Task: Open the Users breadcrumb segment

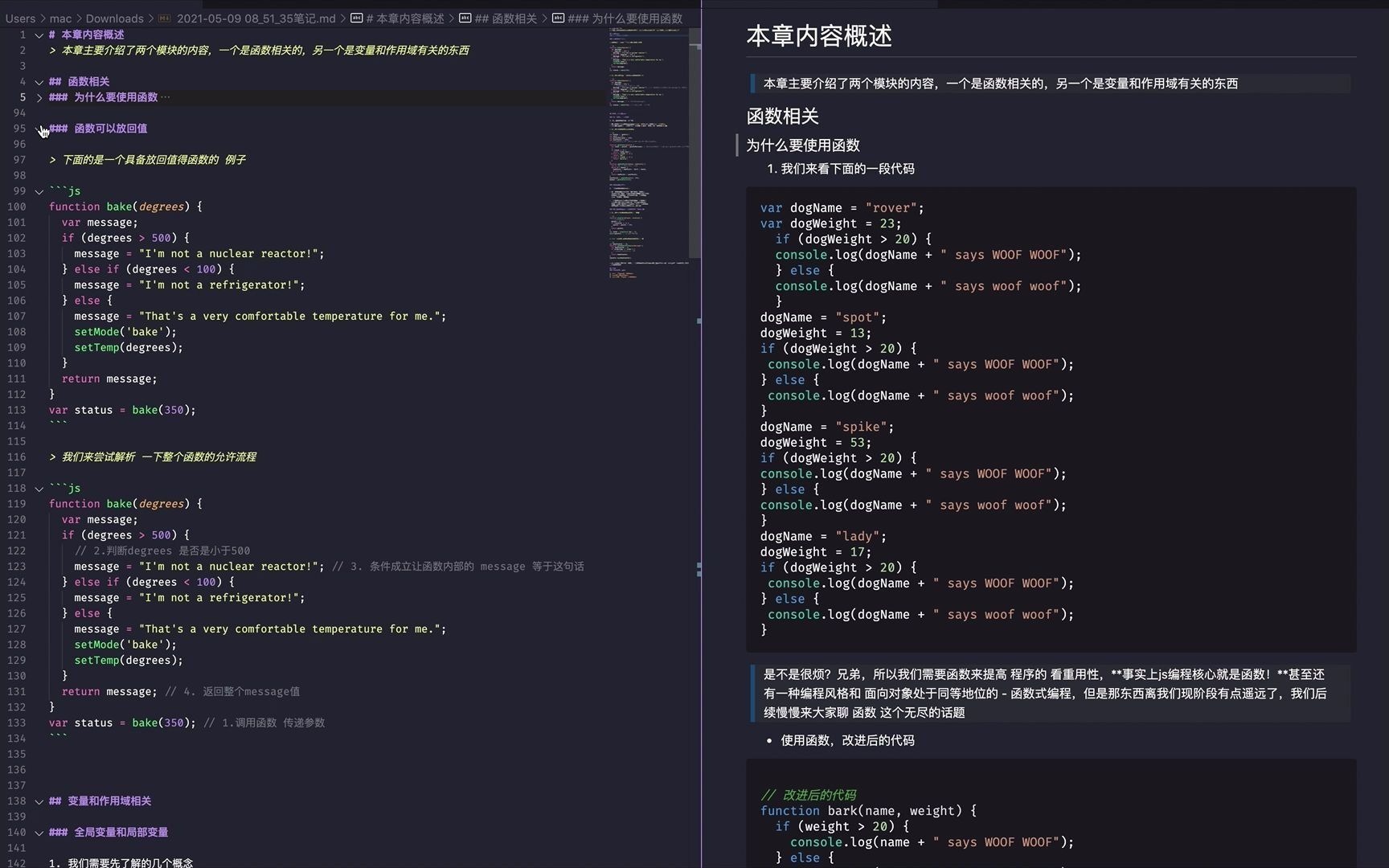Action: [x=20, y=18]
